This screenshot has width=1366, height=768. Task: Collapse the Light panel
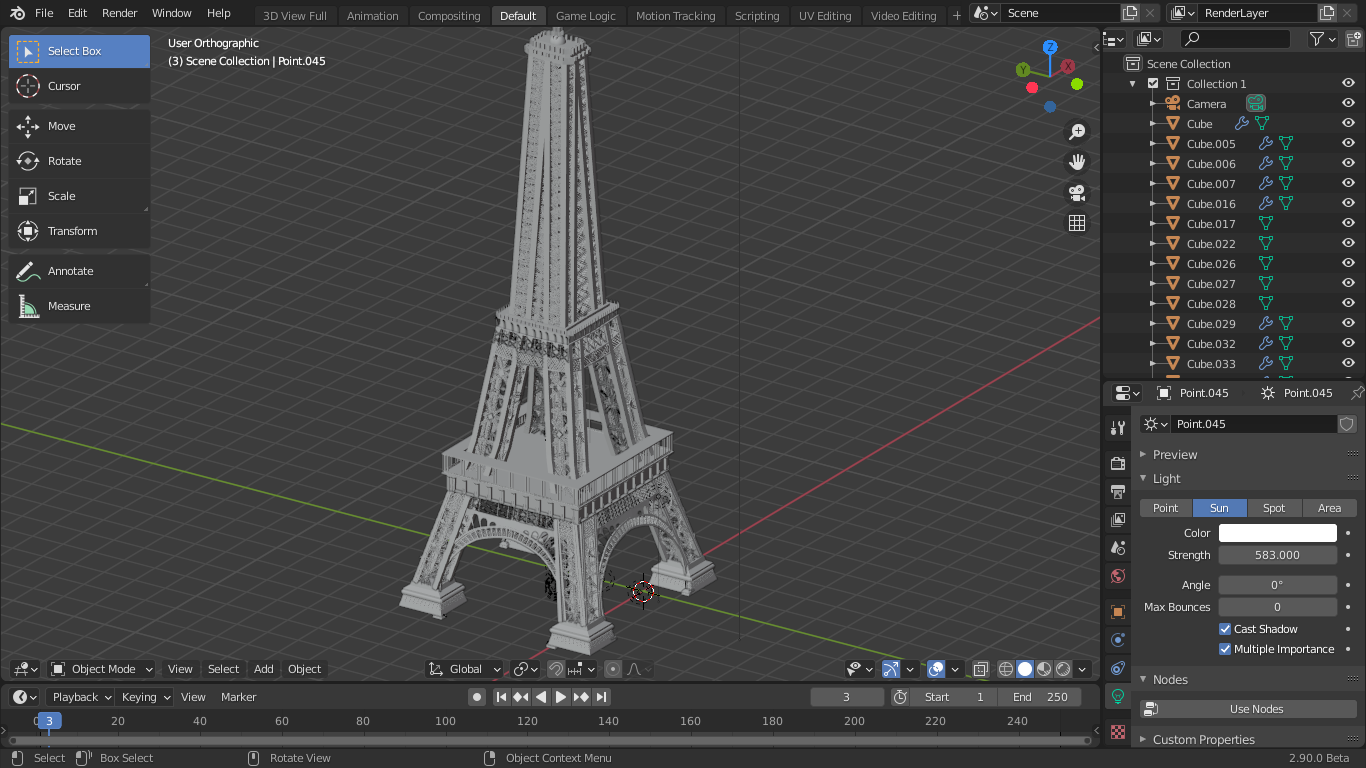(1166, 479)
